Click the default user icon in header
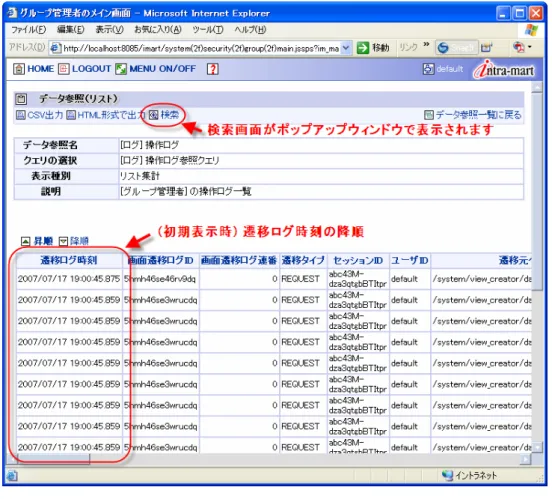The width and height of the screenshot is (552, 499). point(428,69)
